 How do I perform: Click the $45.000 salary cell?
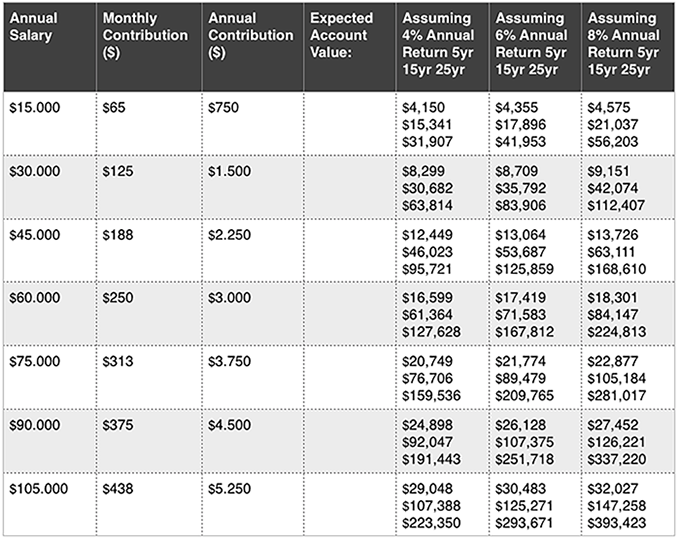tap(34, 235)
